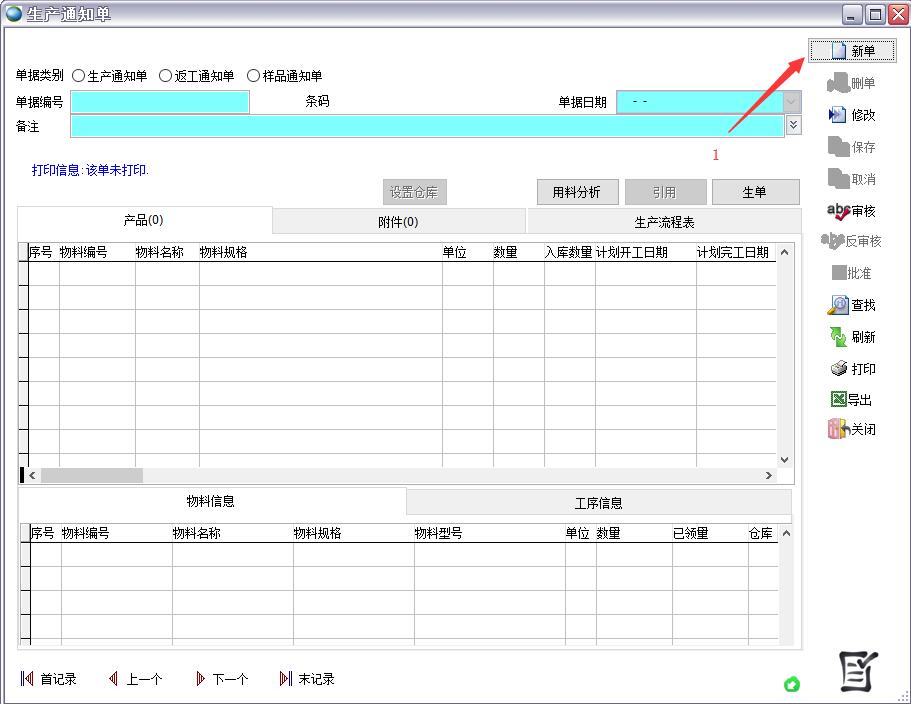The width and height of the screenshot is (911, 704).
Task: Click the 关闭 (Close) door icon
Action: [x=838, y=429]
